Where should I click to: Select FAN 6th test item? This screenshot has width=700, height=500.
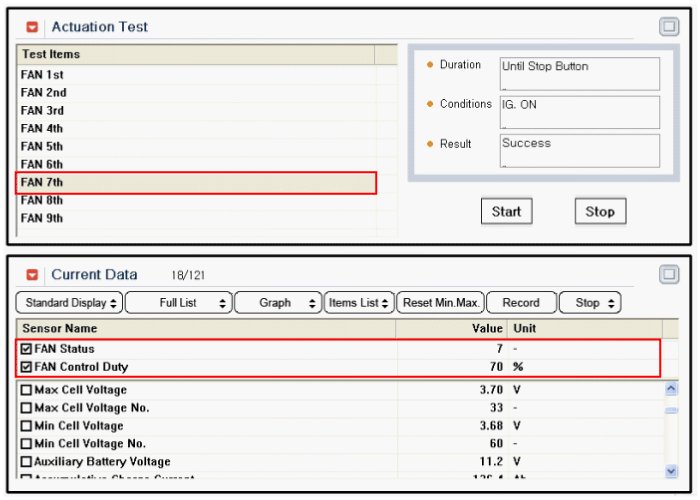[196, 164]
